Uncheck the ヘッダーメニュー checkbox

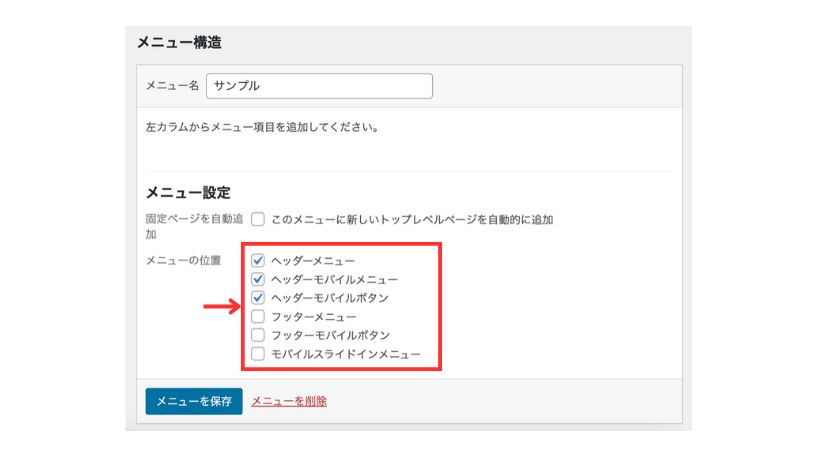pos(258,260)
